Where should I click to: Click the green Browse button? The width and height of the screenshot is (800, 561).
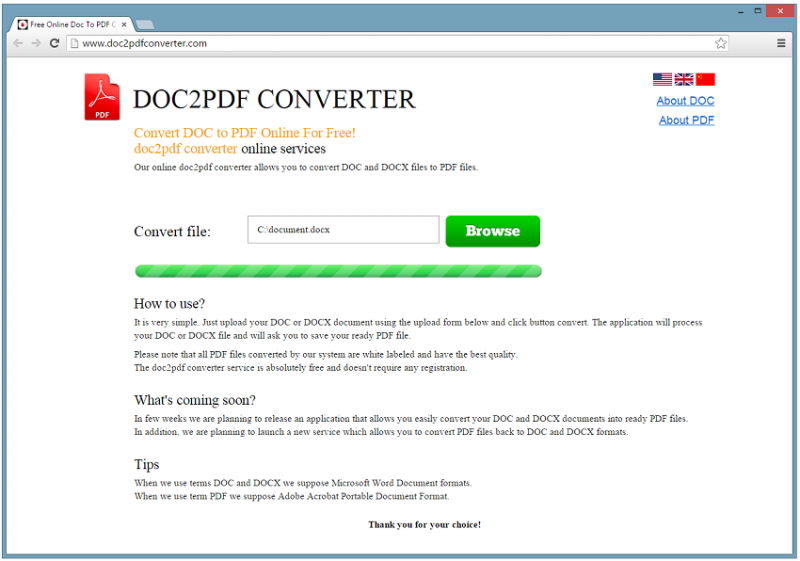tap(493, 231)
